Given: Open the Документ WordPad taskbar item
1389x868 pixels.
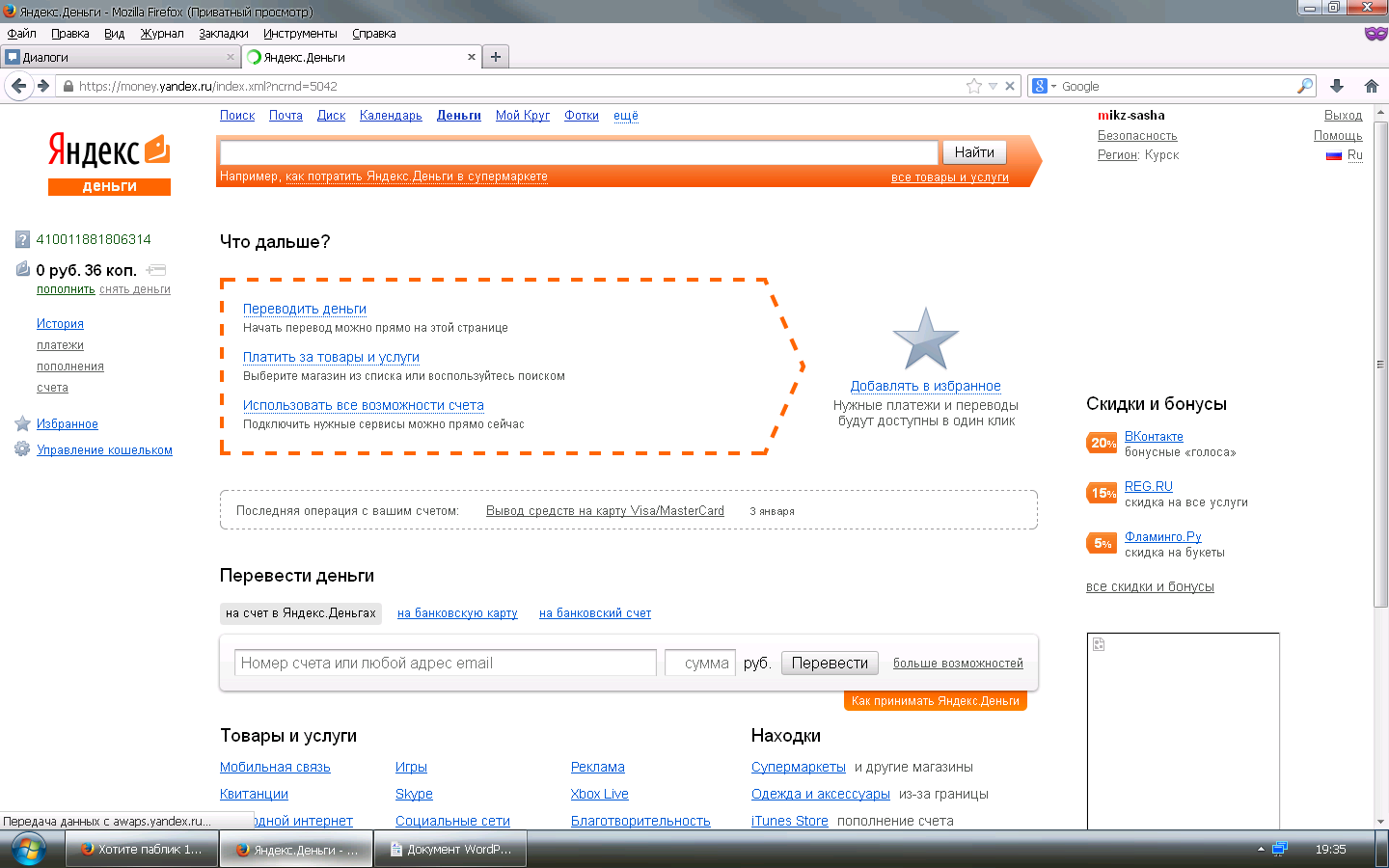Looking at the screenshot, I should click(x=450, y=850).
